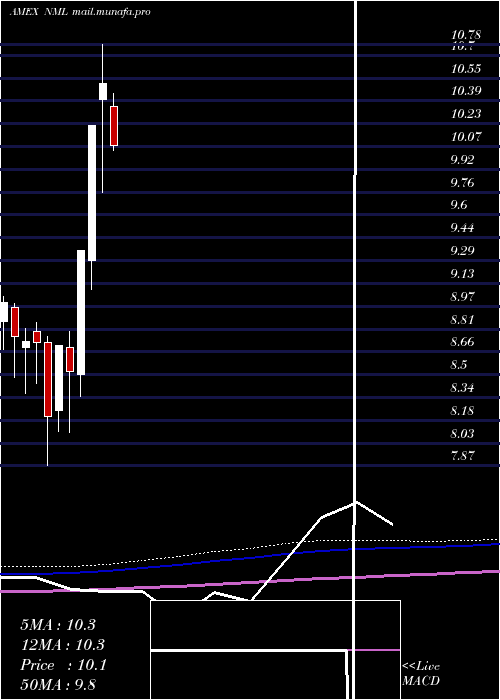Click the mail.munafa.pro source text

(111, 12)
